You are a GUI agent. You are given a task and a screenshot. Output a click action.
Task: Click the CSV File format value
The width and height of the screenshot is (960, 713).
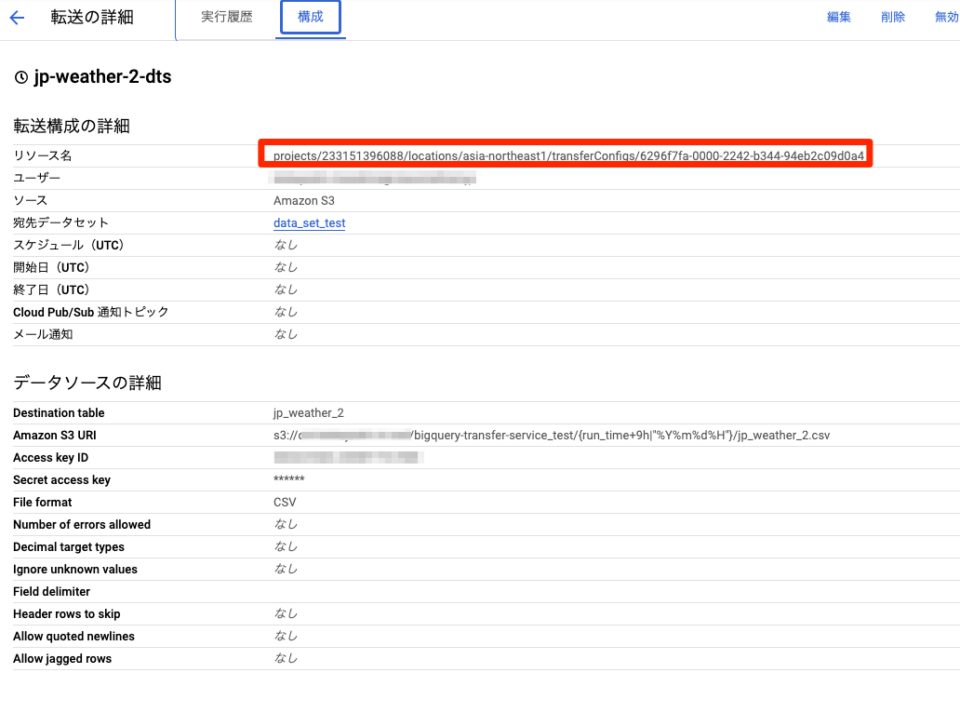[x=287, y=501]
